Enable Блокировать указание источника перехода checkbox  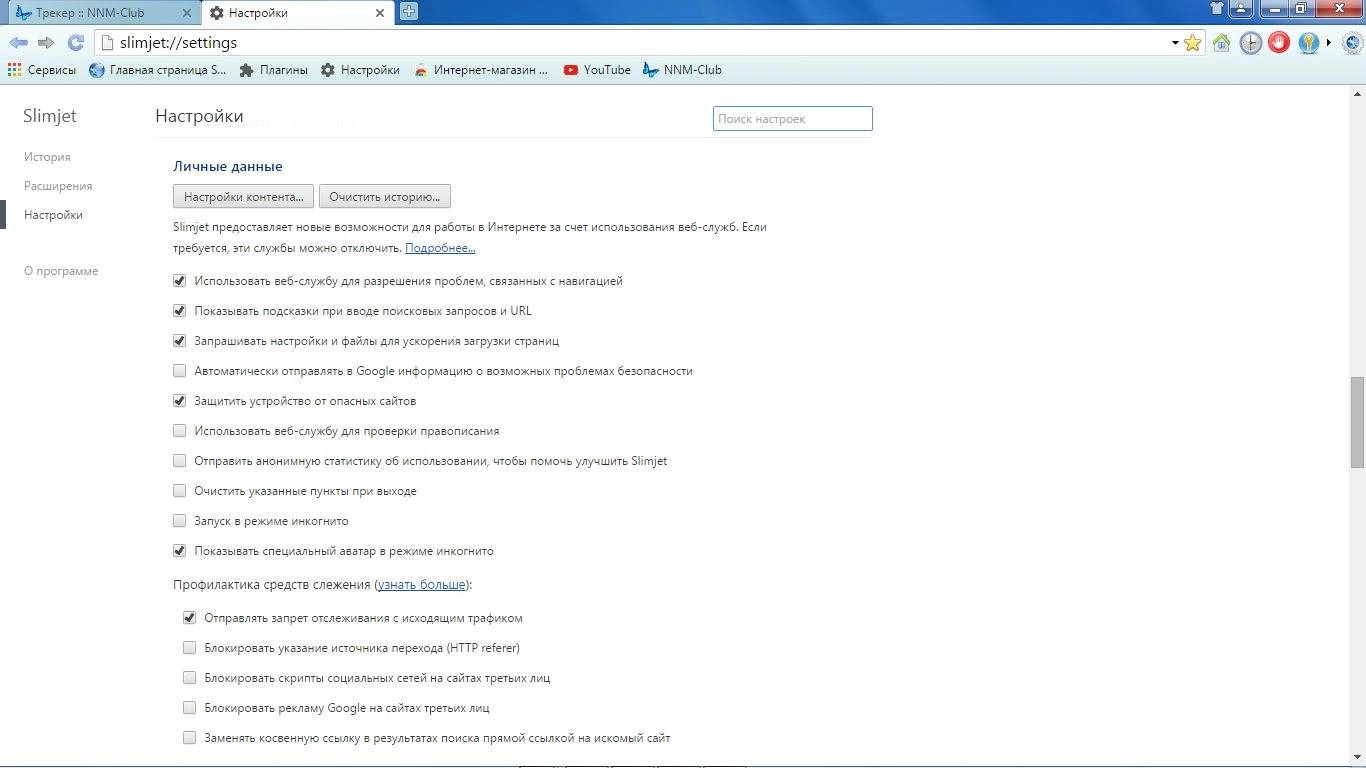190,648
